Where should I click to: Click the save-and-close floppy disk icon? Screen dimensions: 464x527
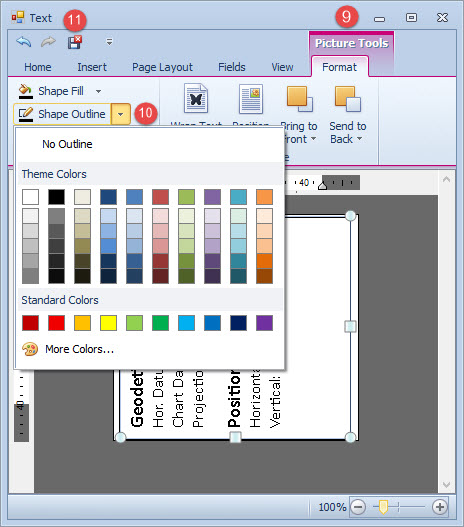pos(75,42)
